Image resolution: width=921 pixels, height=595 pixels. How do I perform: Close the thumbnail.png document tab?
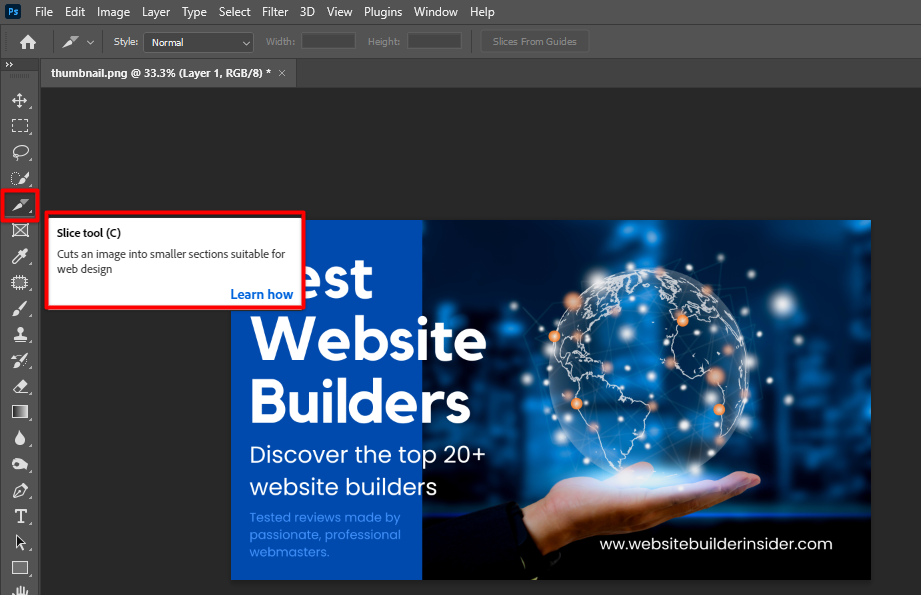click(282, 73)
